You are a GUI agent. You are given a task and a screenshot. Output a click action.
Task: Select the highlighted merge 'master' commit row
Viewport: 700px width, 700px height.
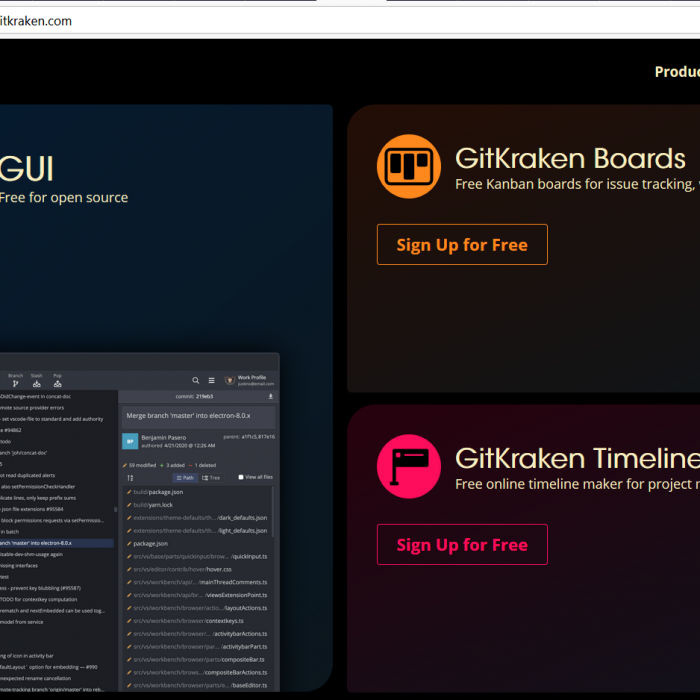point(56,543)
